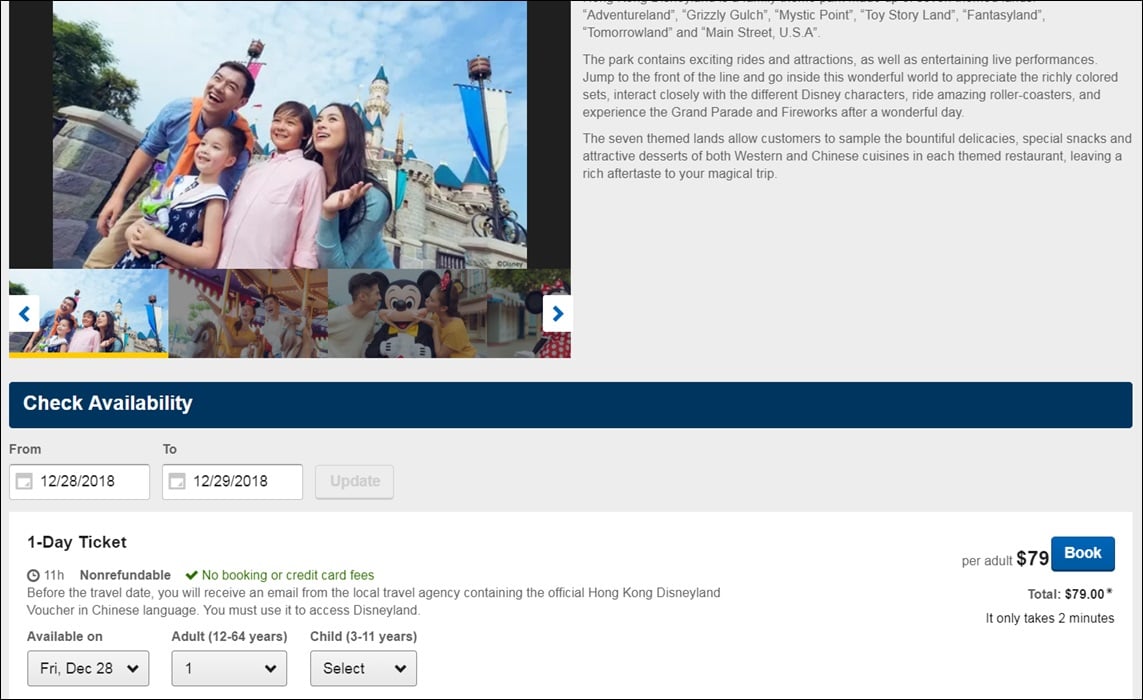This screenshot has height=700, width=1143.
Task: Select the To date field 12/29/2018
Action: pyautogui.click(x=233, y=482)
